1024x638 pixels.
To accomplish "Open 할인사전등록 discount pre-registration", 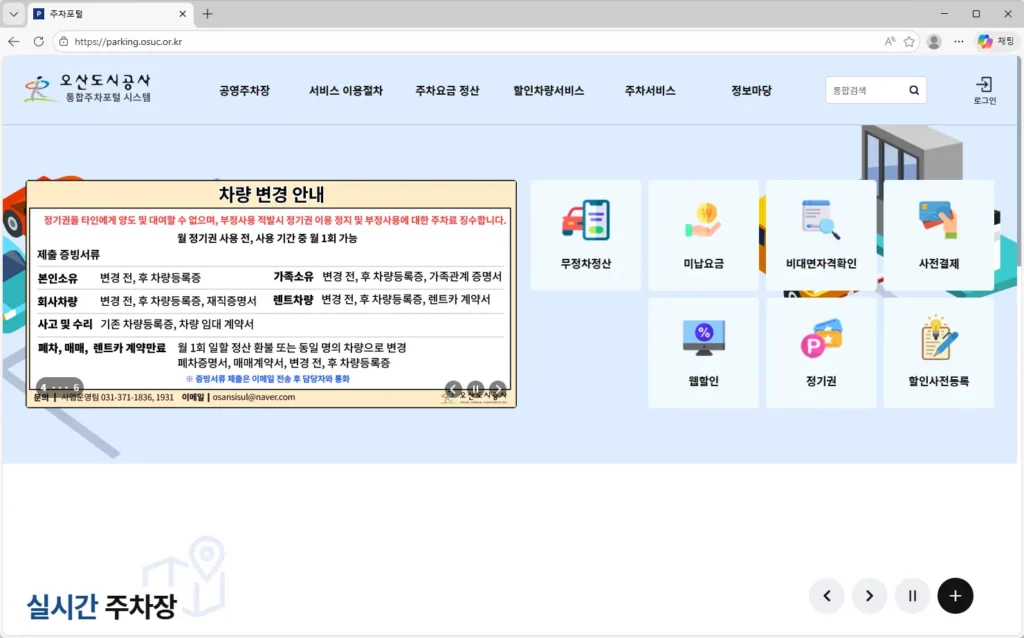I will point(937,352).
